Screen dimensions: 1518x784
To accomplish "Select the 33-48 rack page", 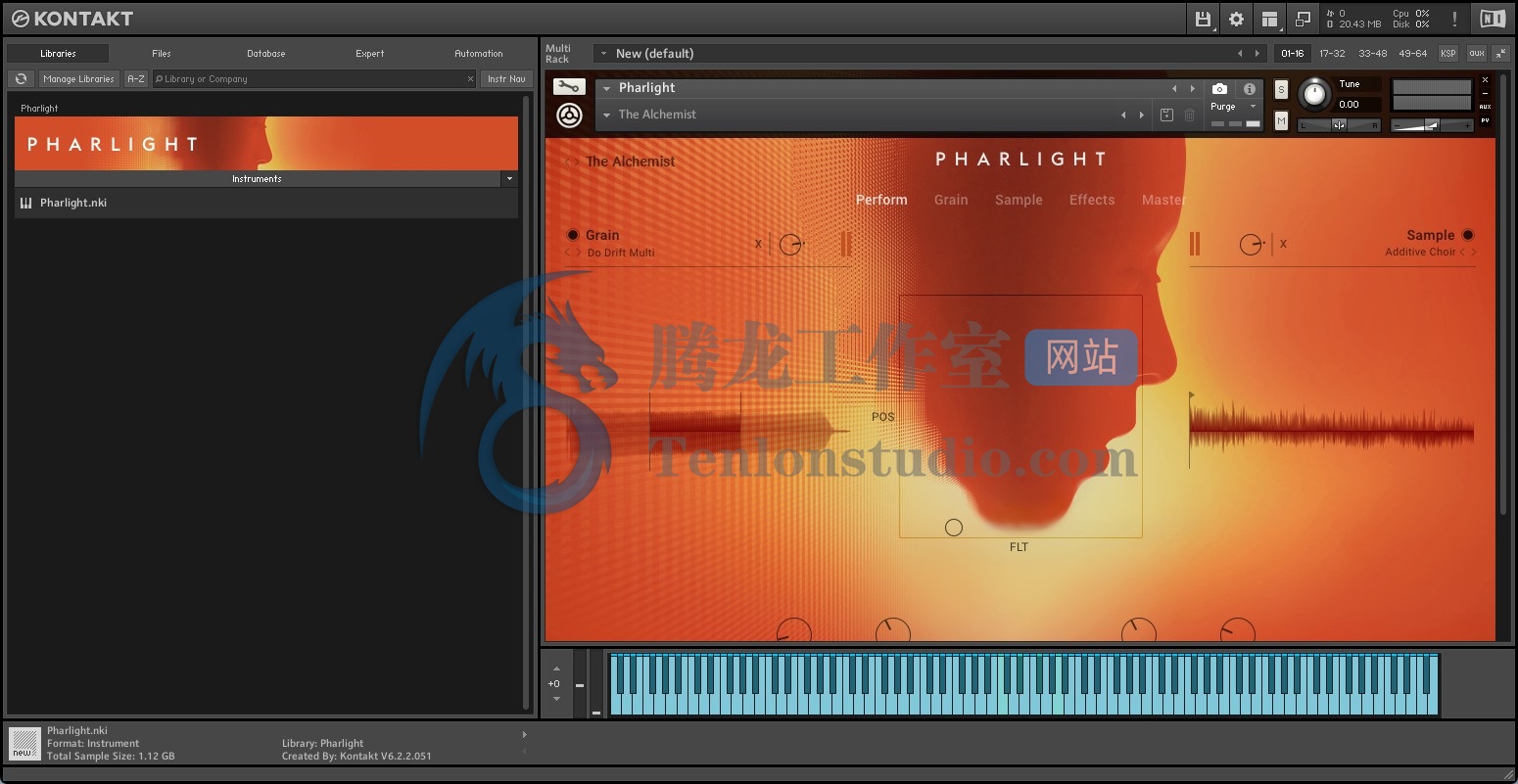I will [1373, 53].
